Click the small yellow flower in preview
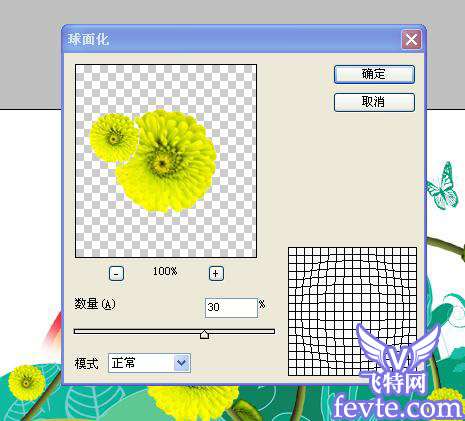465x421 pixels. coord(114,137)
